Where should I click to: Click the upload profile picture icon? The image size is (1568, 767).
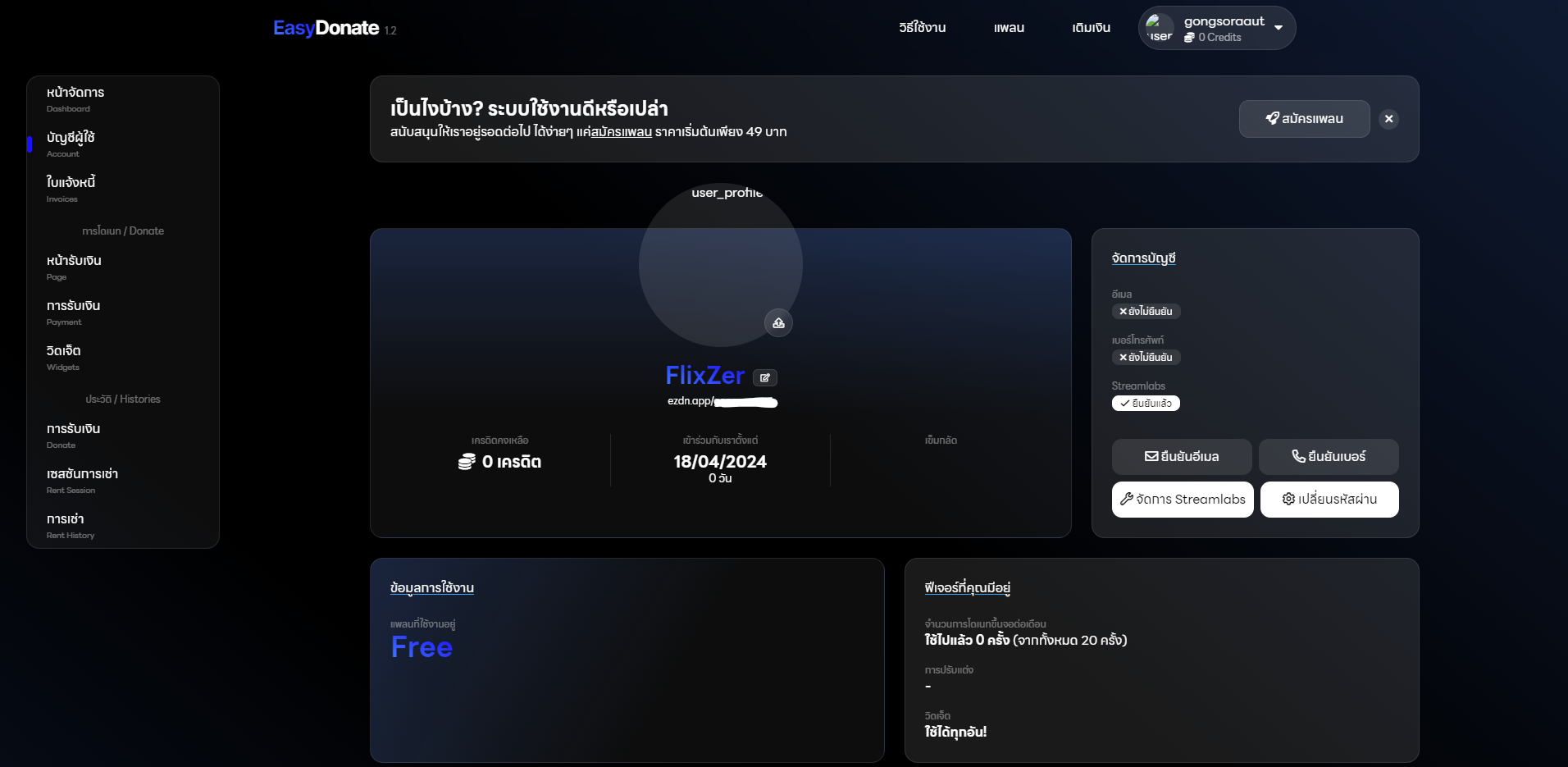pos(778,323)
